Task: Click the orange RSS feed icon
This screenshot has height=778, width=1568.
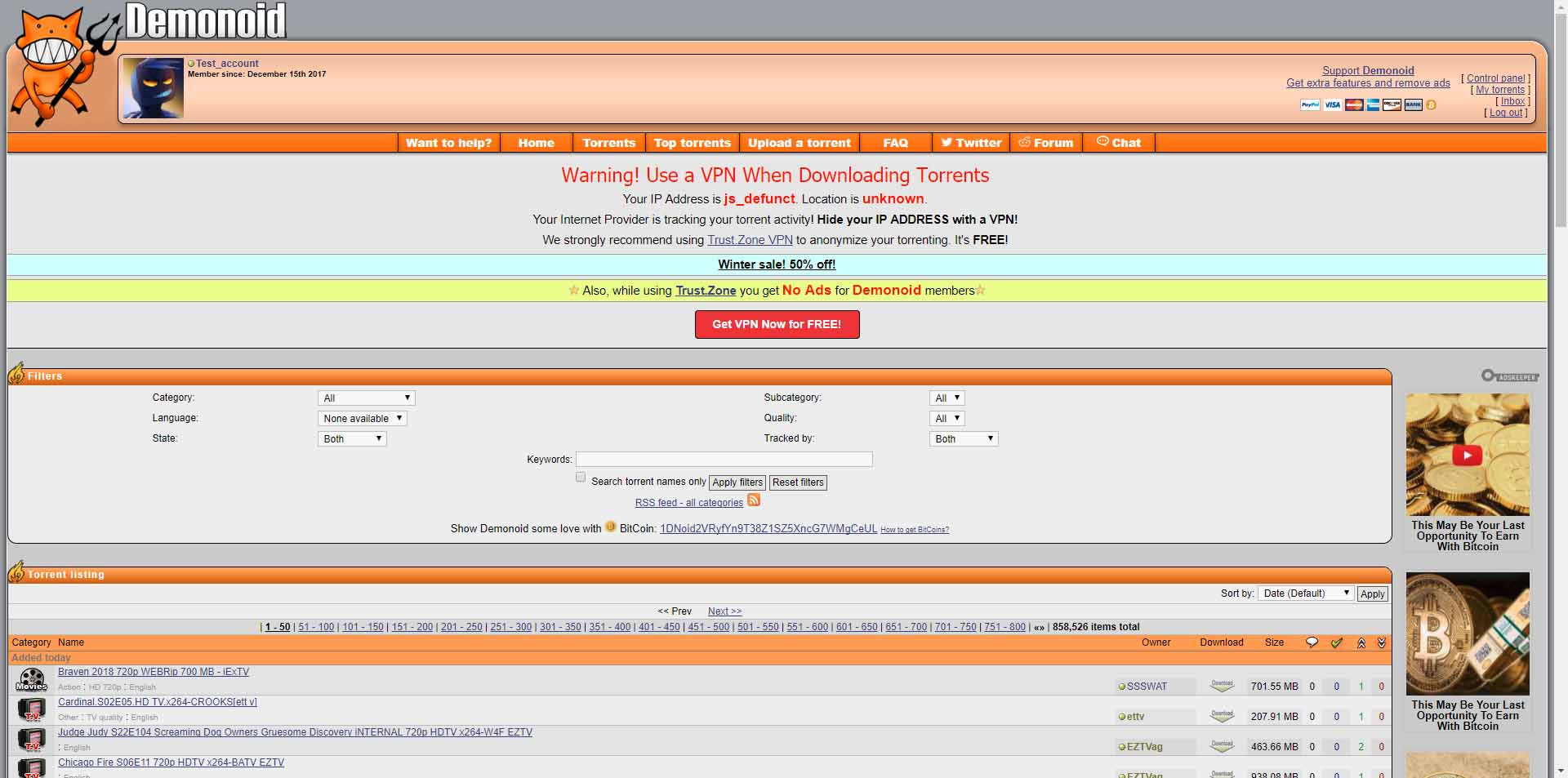Action: (x=754, y=500)
